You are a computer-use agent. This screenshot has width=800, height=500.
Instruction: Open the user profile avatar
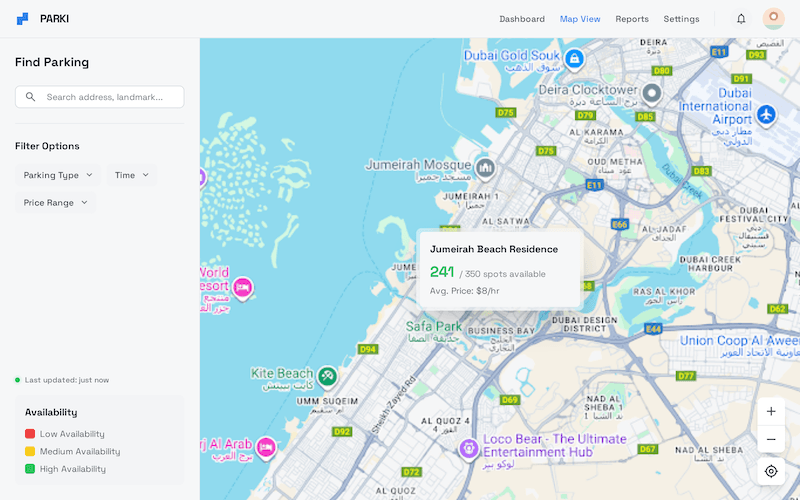(x=773, y=19)
